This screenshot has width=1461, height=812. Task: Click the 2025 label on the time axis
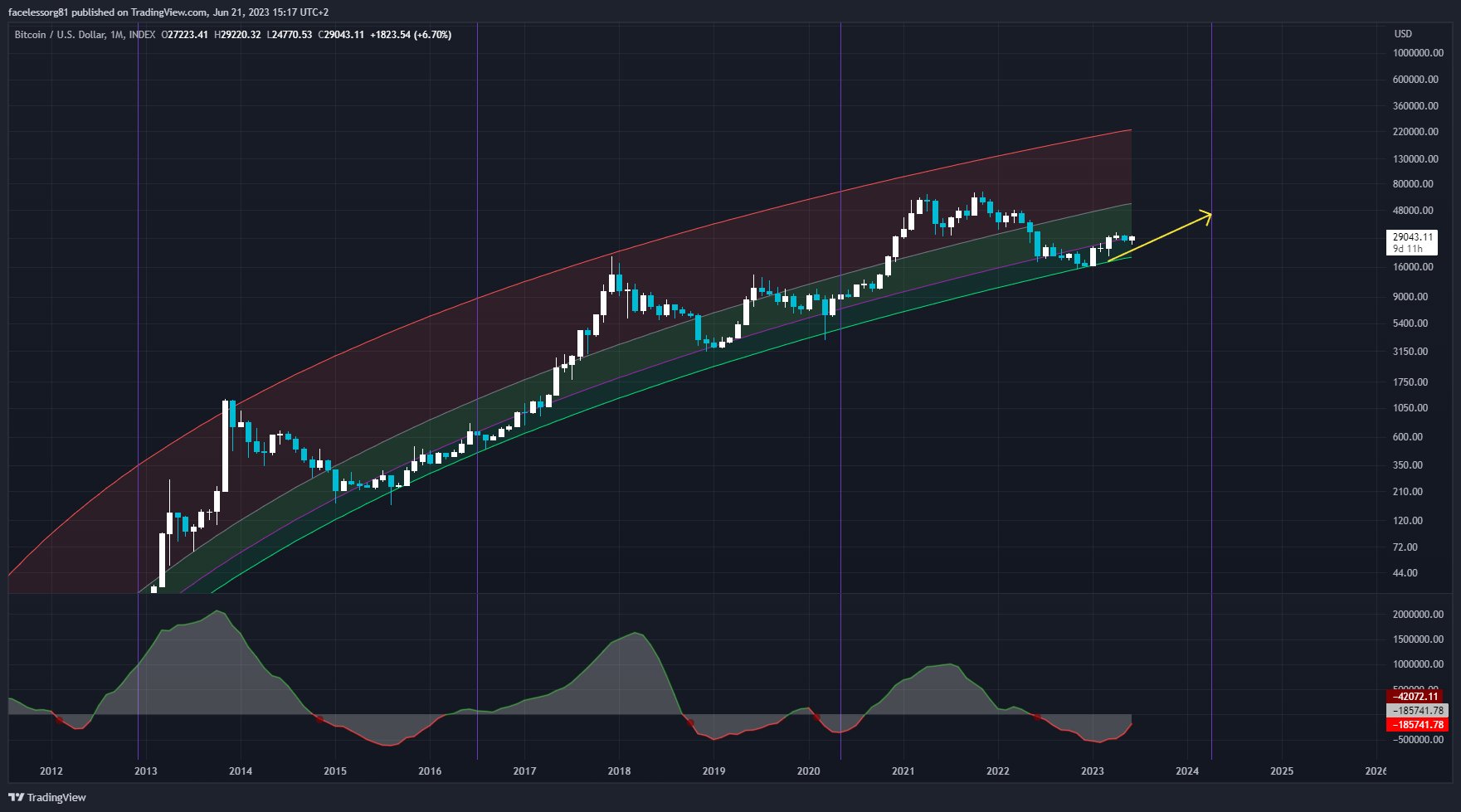[x=1282, y=771]
